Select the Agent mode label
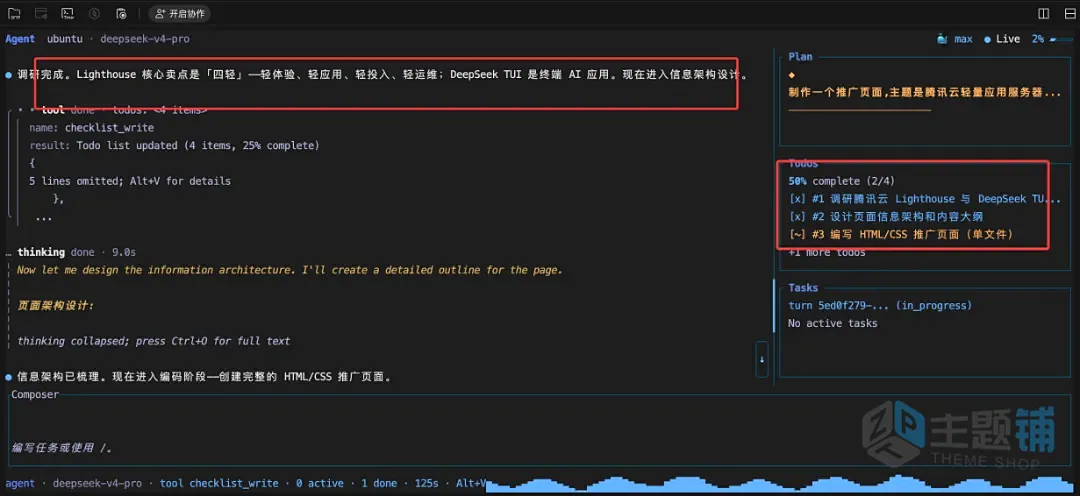 pos(20,39)
